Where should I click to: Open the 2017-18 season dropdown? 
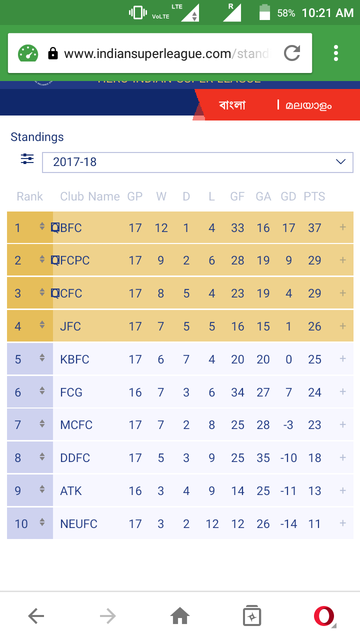[x=198, y=162]
